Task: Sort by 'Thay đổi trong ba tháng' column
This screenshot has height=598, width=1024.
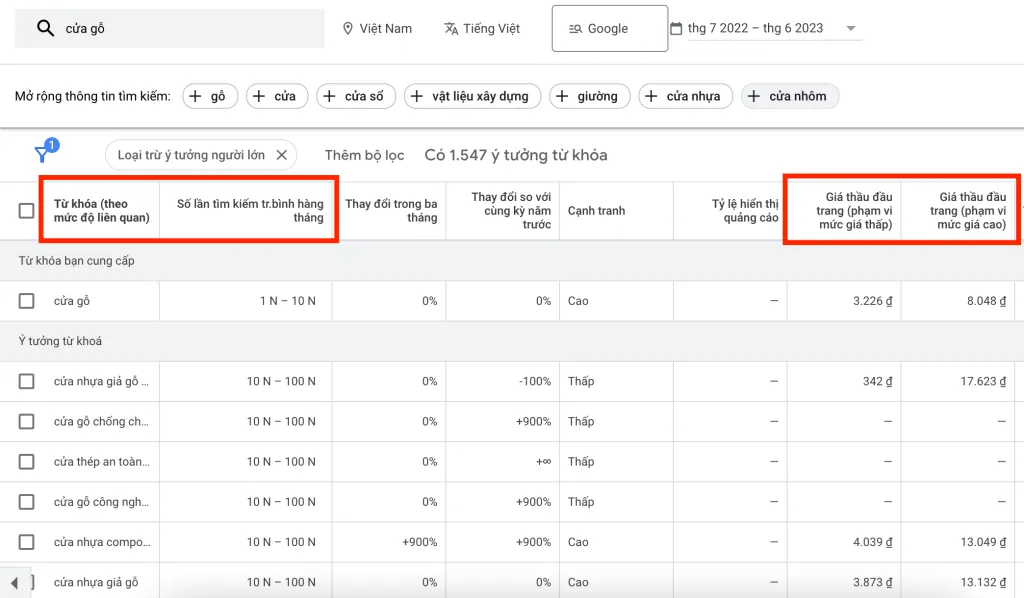Action: (391, 211)
